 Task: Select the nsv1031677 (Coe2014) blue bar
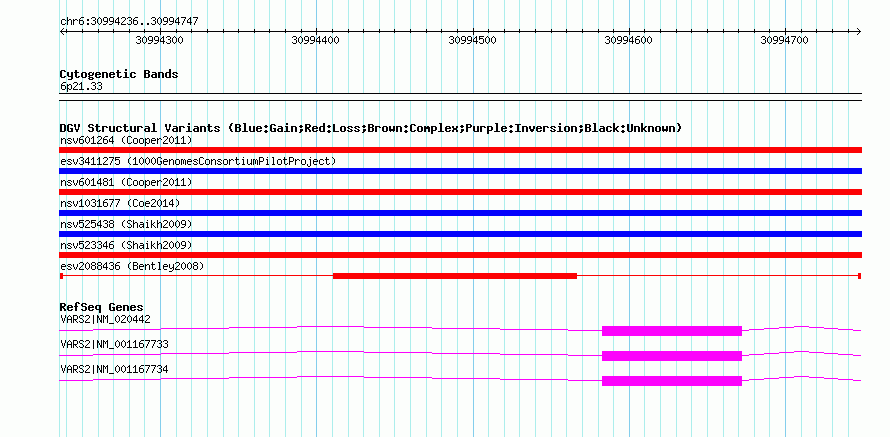click(x=460, y=213)
